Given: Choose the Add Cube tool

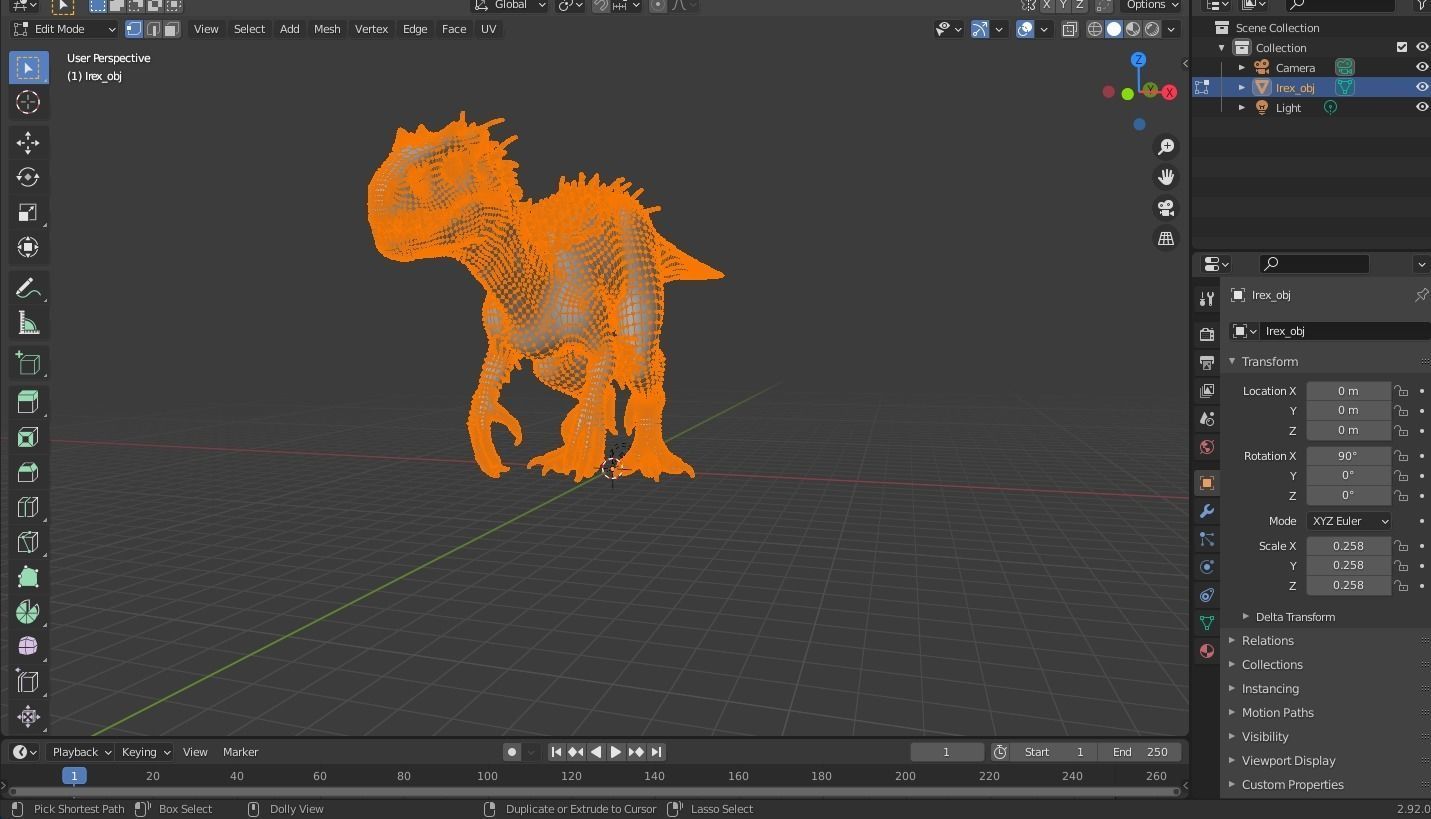Looking at the screenshot, I should (28, 364).
